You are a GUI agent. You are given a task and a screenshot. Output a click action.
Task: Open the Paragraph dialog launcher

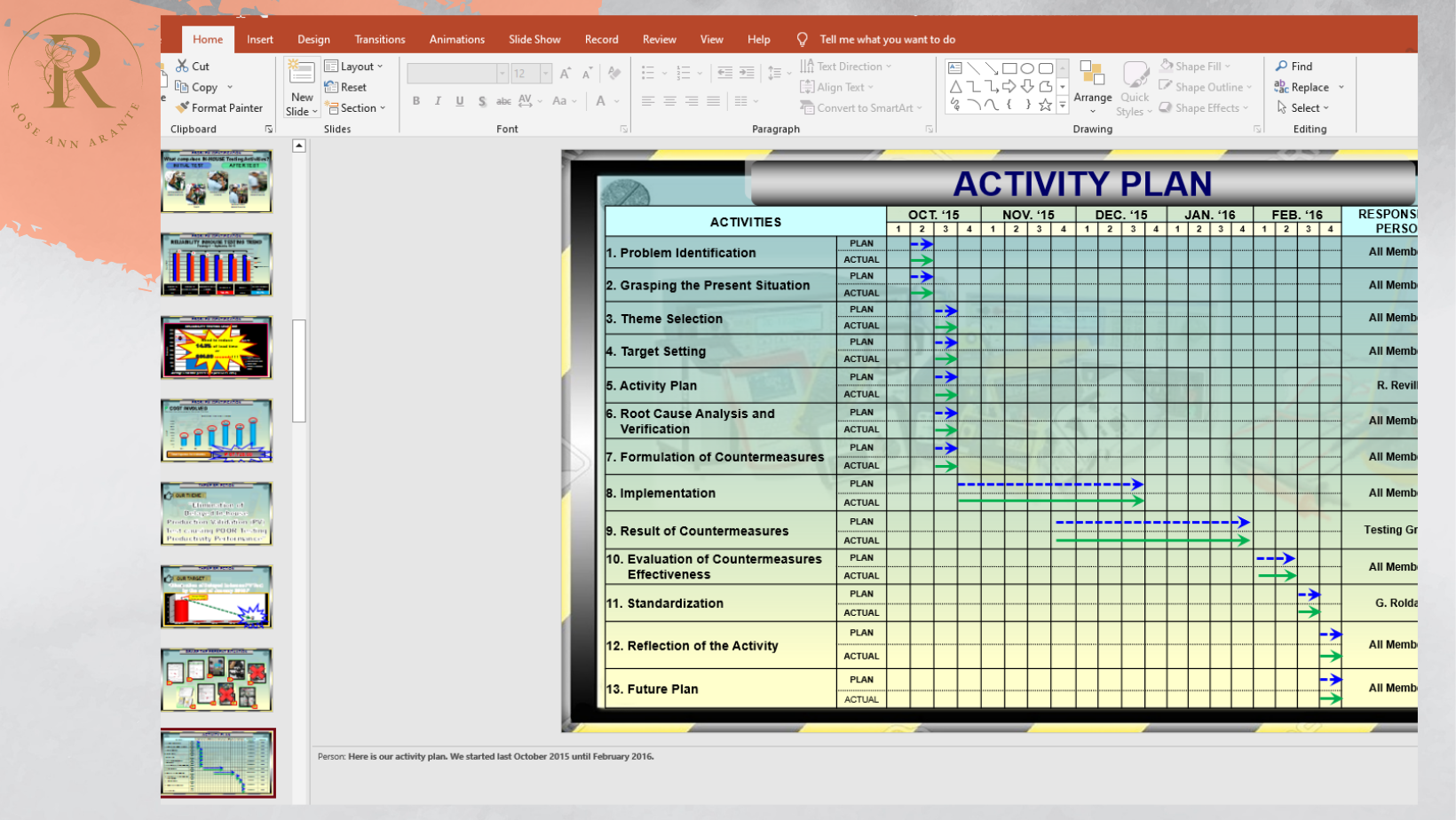coord(930,130)
